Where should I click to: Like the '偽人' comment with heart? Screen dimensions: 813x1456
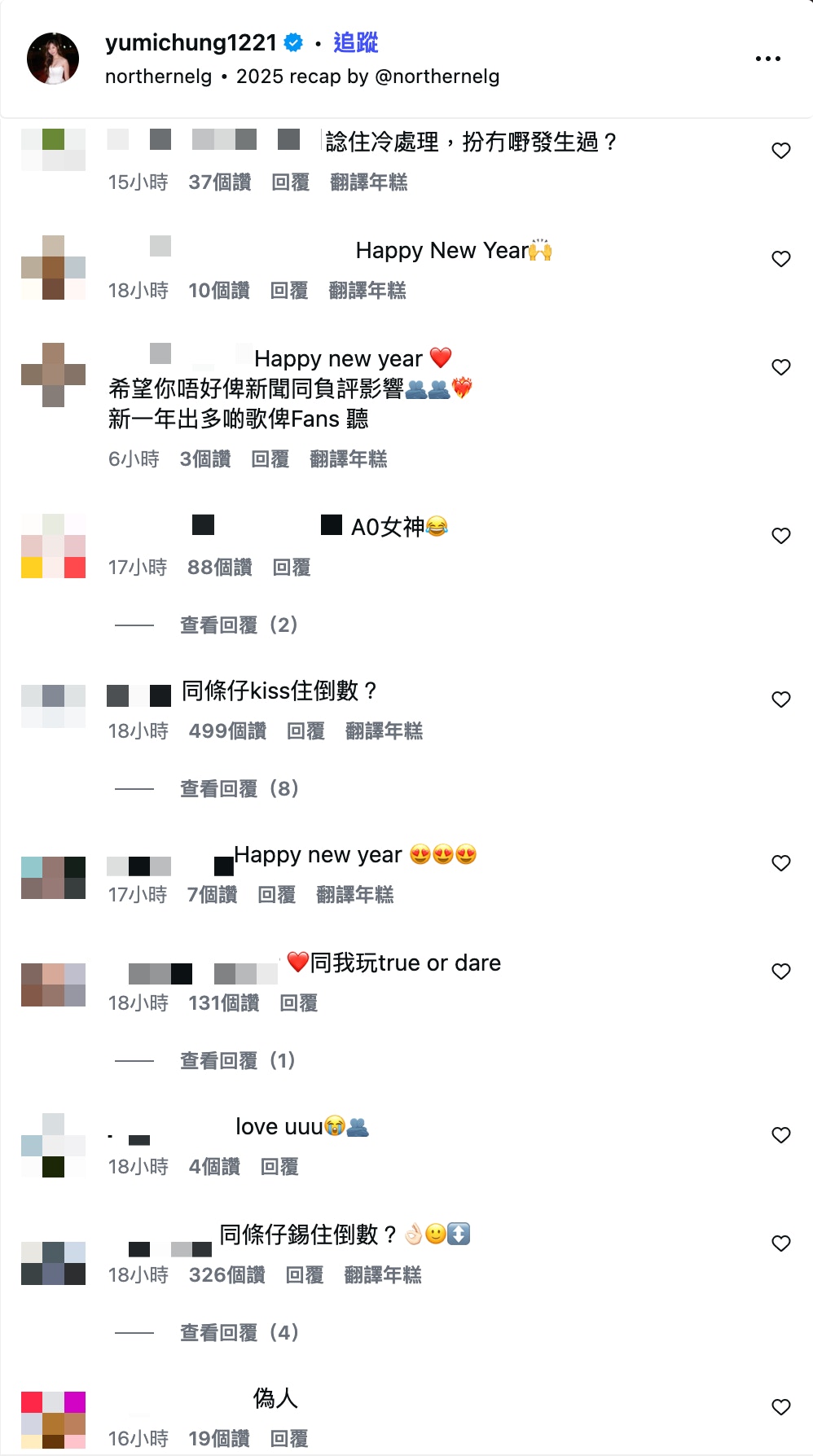tap(781, 1407)
